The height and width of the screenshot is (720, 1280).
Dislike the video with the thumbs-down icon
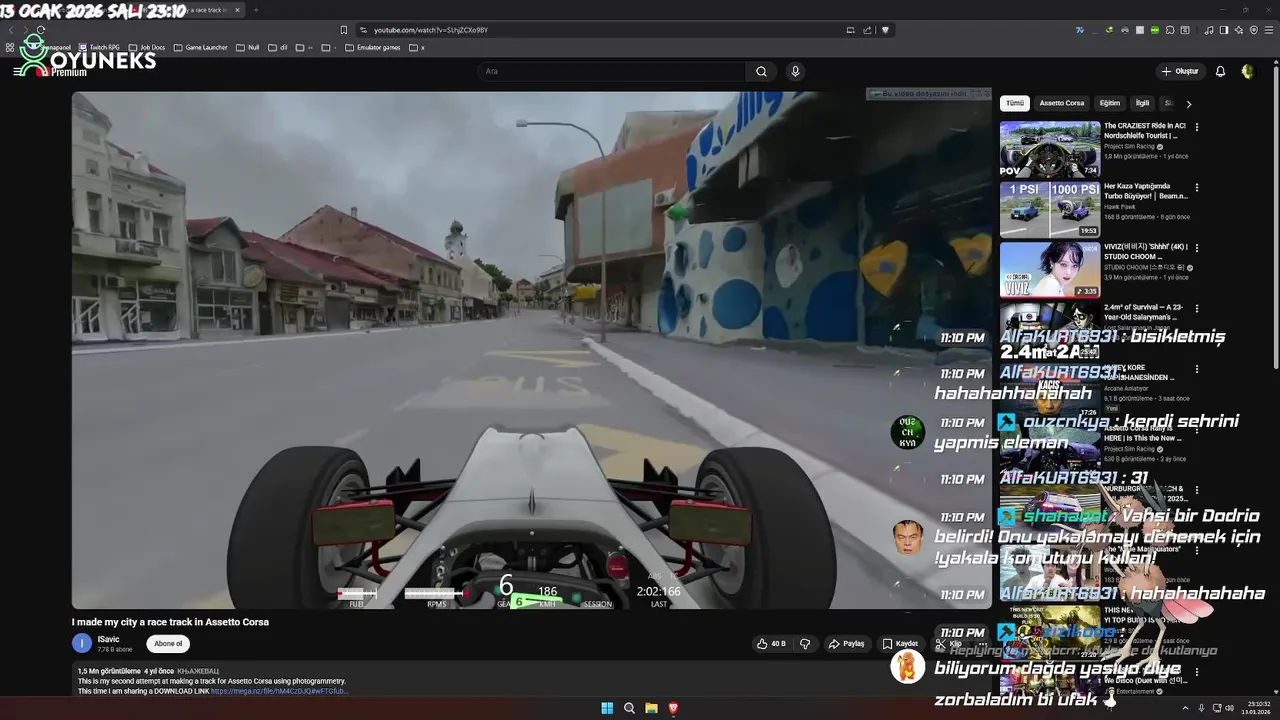click(805, 644)
